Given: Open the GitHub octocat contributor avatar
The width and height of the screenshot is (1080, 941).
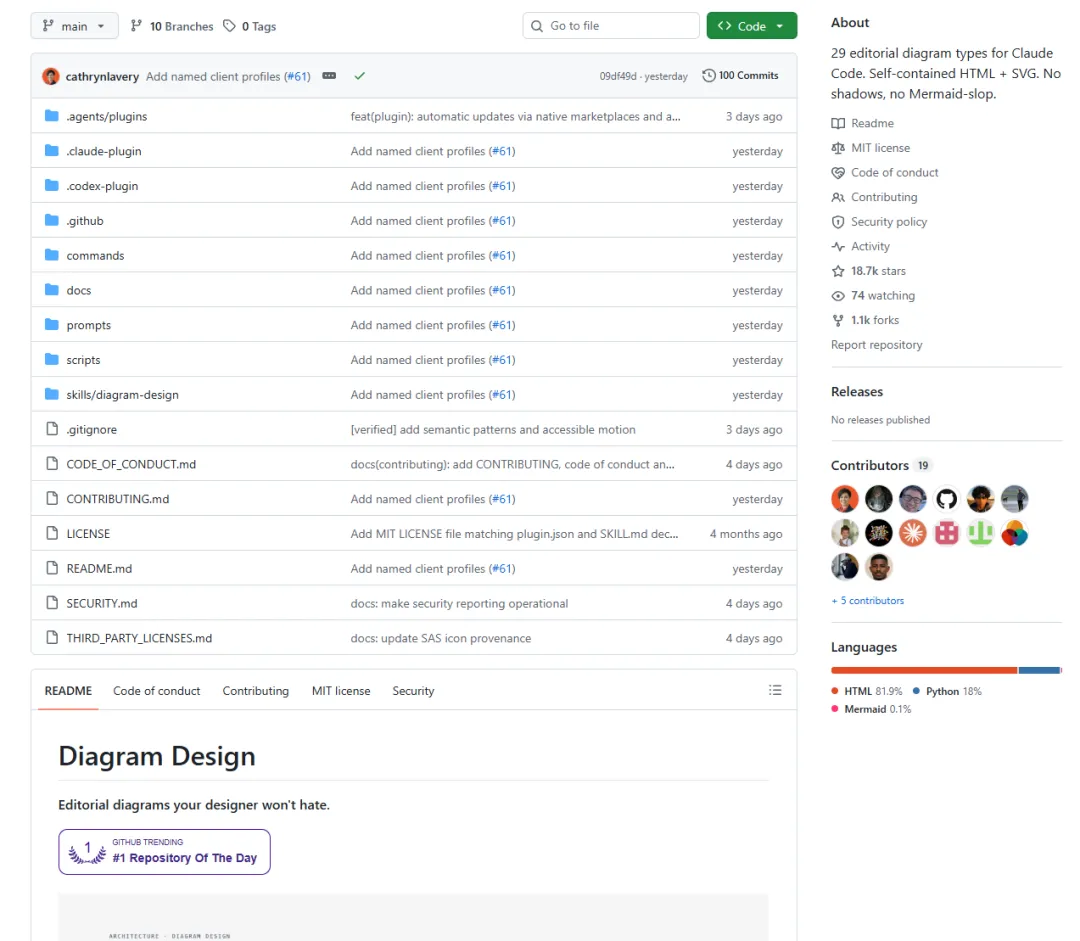Looking at the screenshot, I should tap(946, 499).
